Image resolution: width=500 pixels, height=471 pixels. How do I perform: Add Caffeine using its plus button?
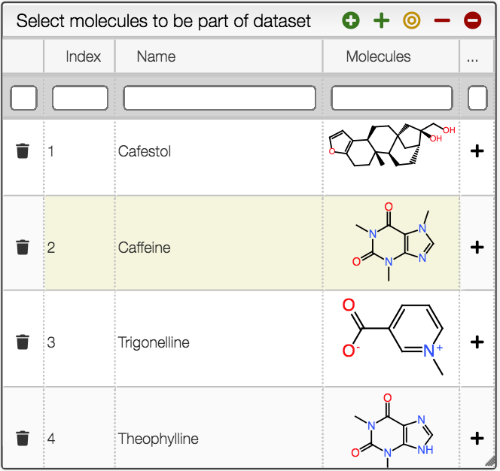477,247
